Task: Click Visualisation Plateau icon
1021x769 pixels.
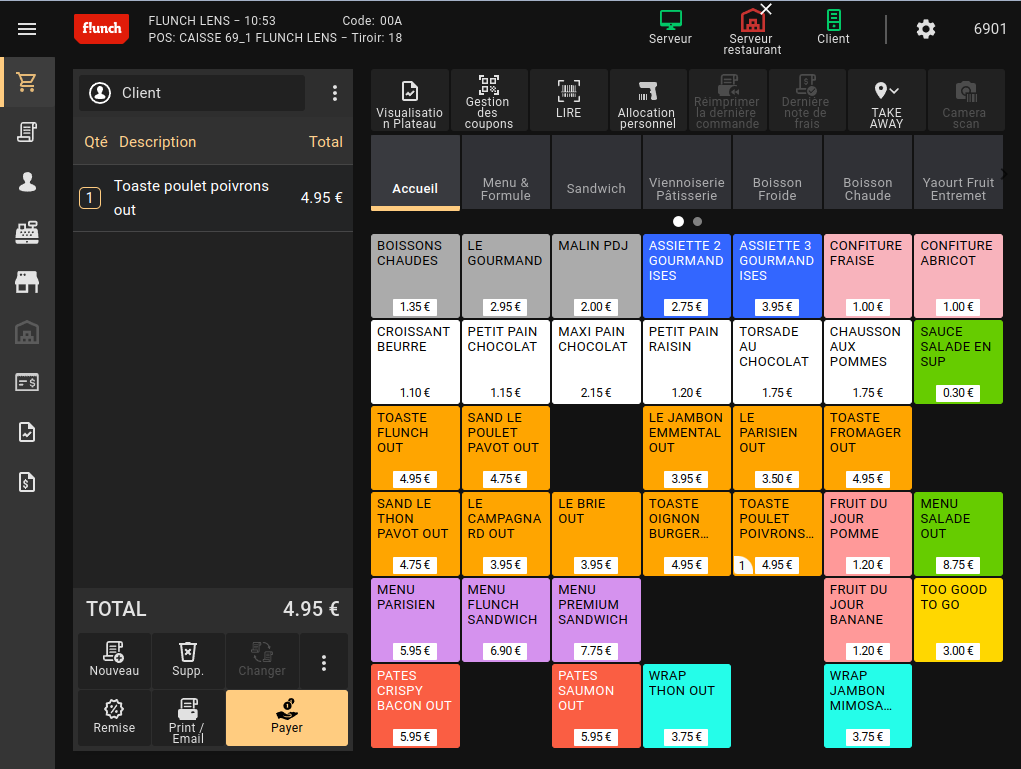Action: click(x=410, y=101)
